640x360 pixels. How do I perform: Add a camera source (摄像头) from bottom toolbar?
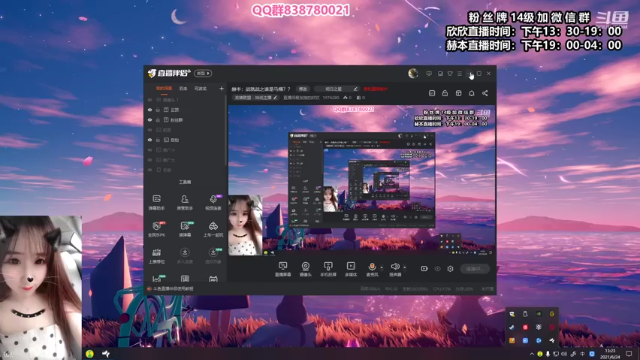point(305,269)
